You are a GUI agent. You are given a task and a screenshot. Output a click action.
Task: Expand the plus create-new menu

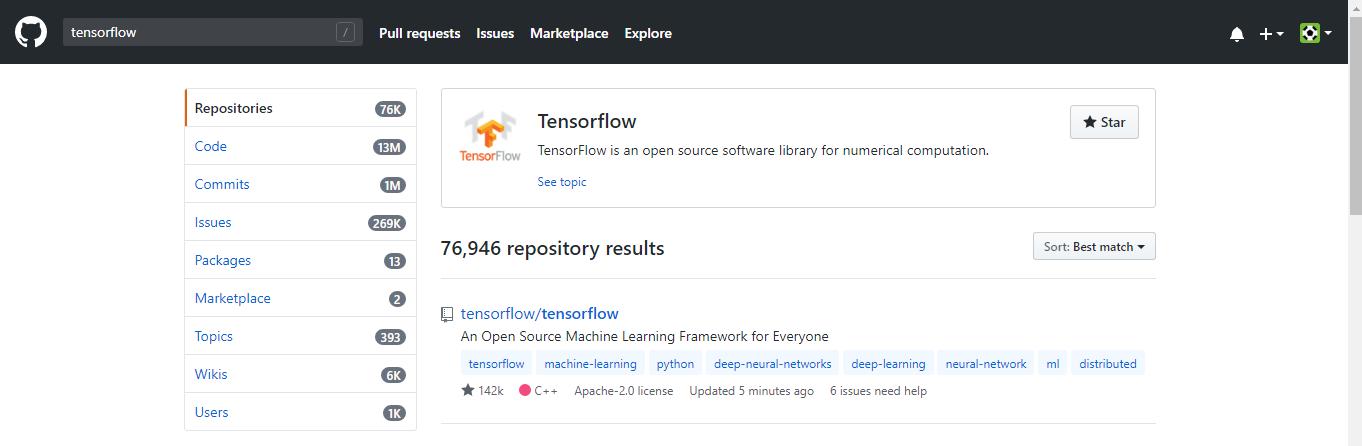pos(1271,34)
